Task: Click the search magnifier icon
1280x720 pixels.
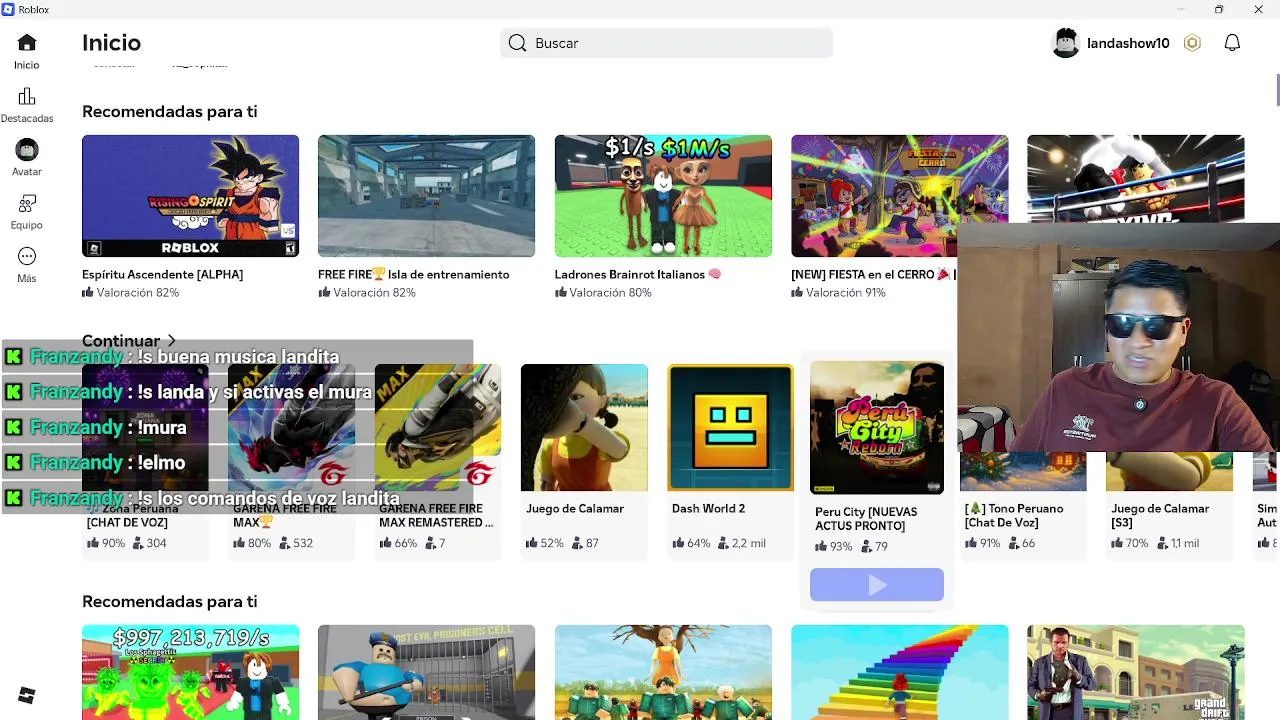Action: tap(517, 43)
